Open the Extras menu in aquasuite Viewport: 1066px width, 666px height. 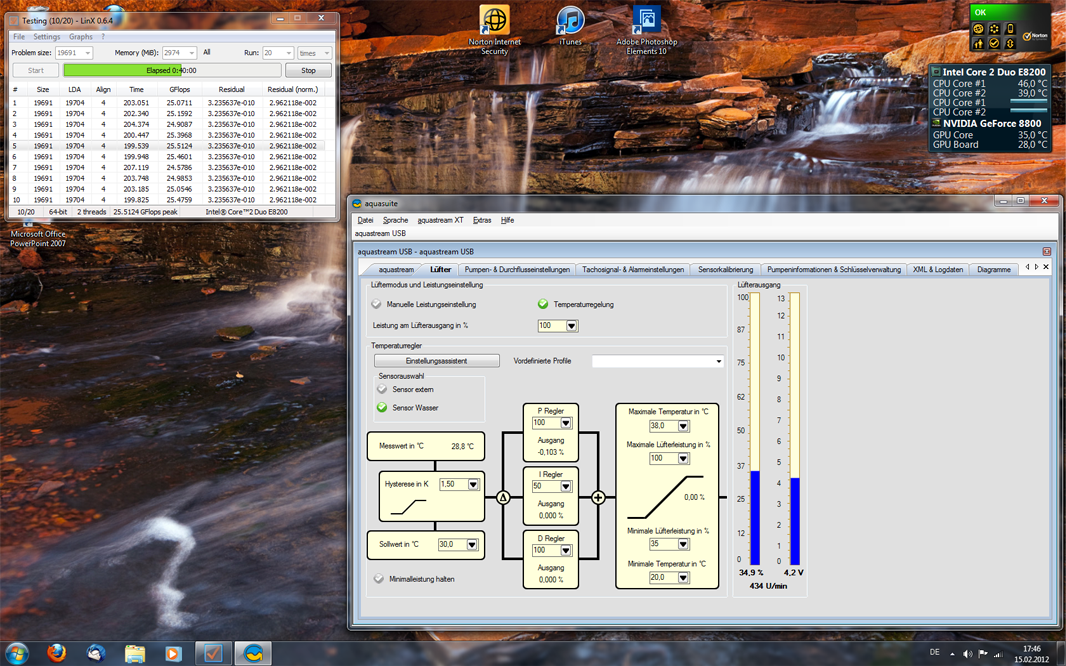click(482, 220)
